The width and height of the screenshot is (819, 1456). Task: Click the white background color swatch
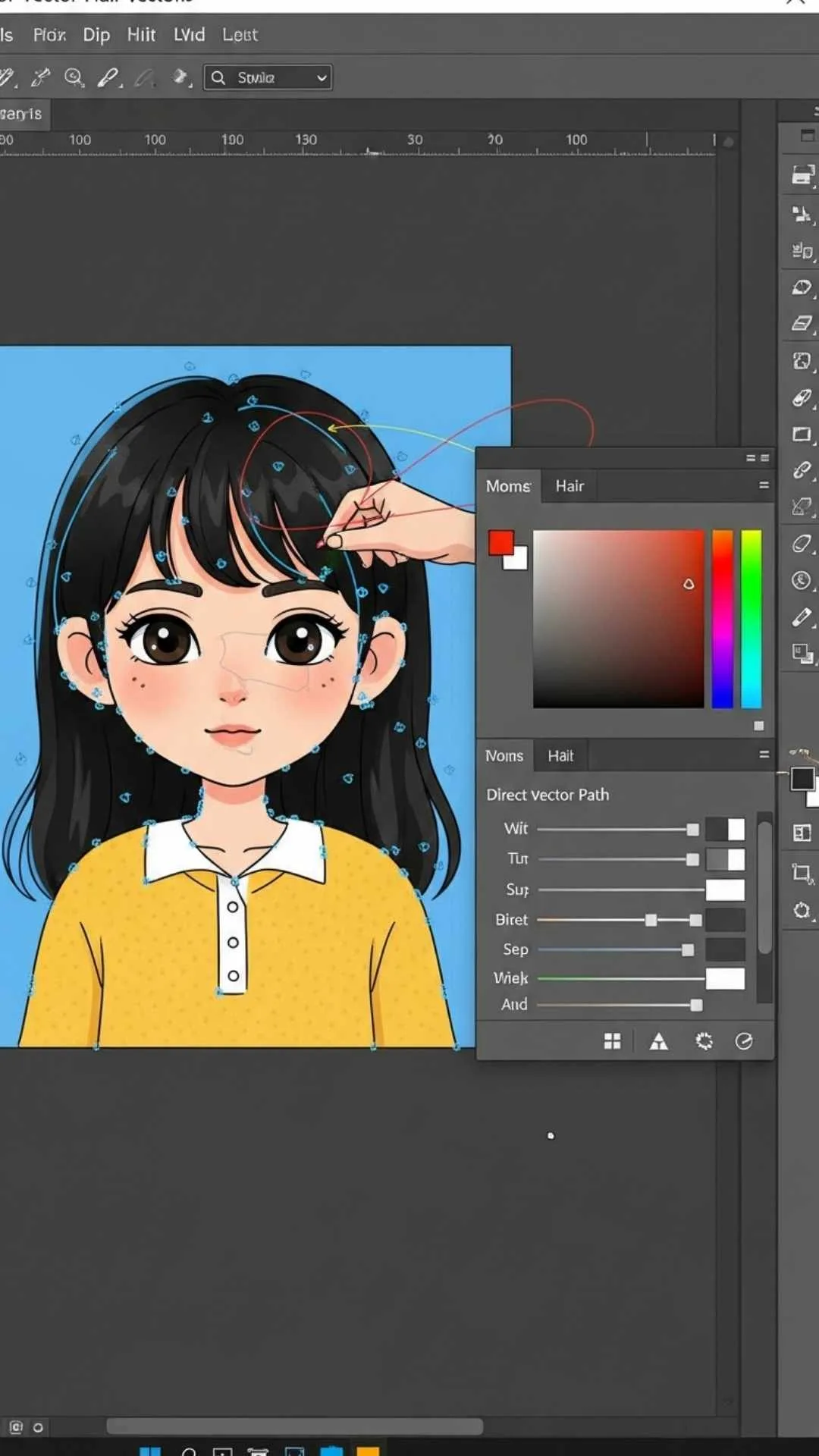(518, 560)
